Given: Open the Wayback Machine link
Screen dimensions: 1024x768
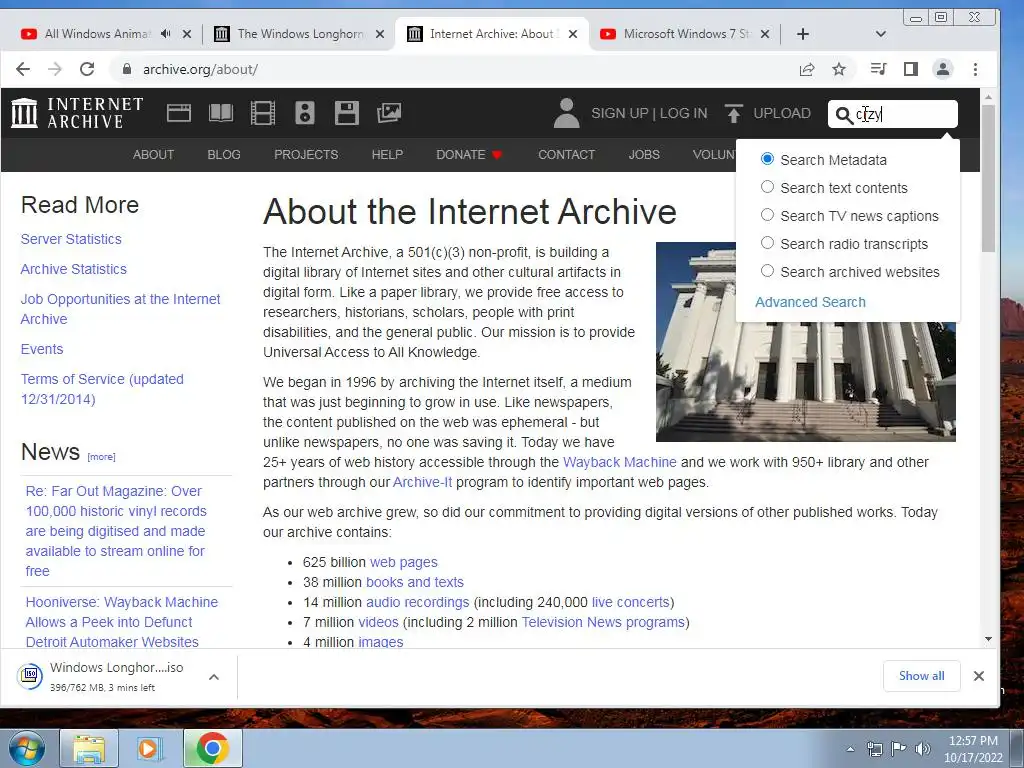Looking at the screenshot, I should click(620, 462).
